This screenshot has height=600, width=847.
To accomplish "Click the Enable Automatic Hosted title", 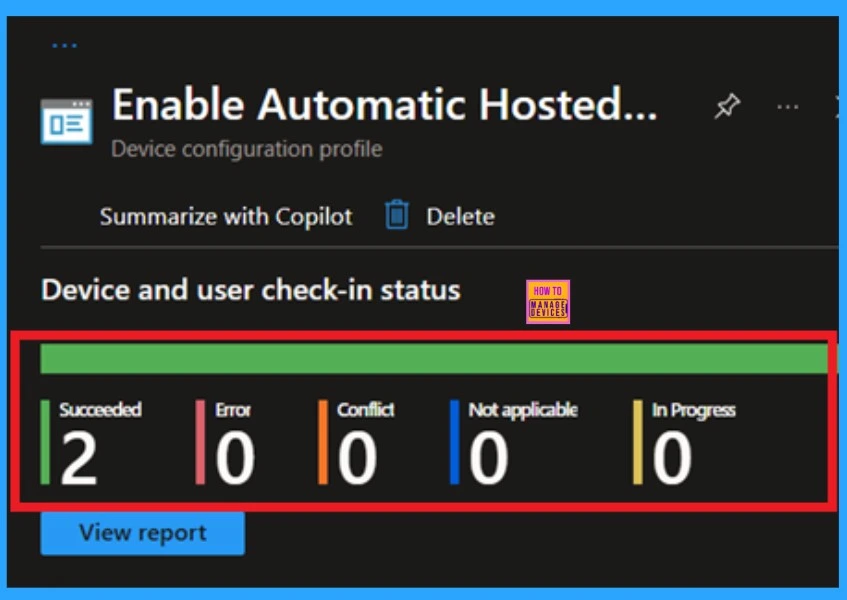I will pos(384,105).
